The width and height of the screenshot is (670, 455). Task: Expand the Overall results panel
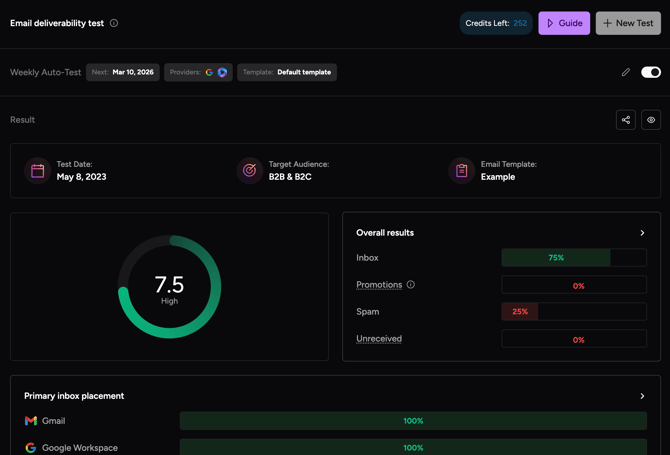pos(642,233)
